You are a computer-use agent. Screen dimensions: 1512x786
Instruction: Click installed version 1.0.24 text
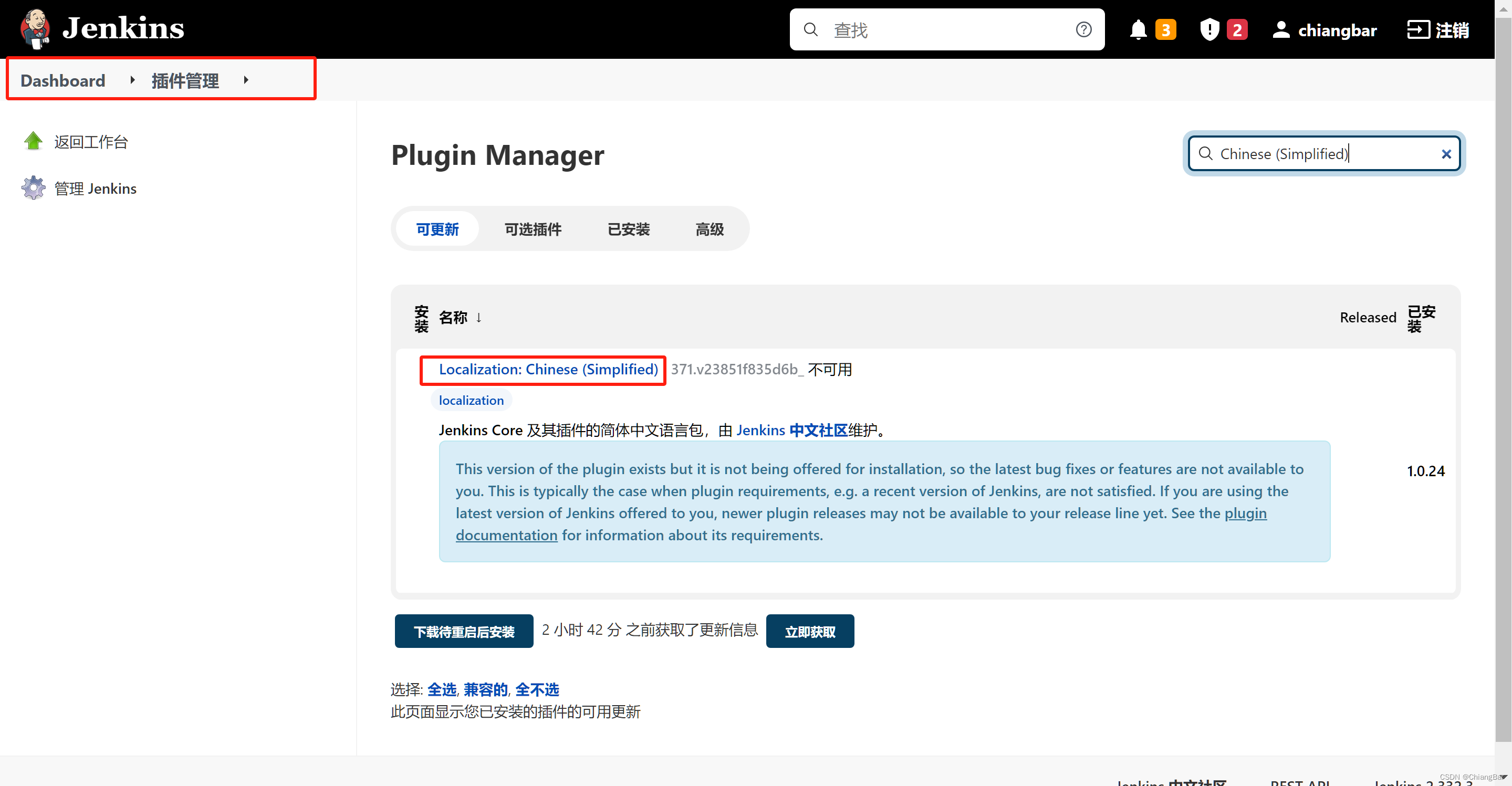pos(1426,471)
